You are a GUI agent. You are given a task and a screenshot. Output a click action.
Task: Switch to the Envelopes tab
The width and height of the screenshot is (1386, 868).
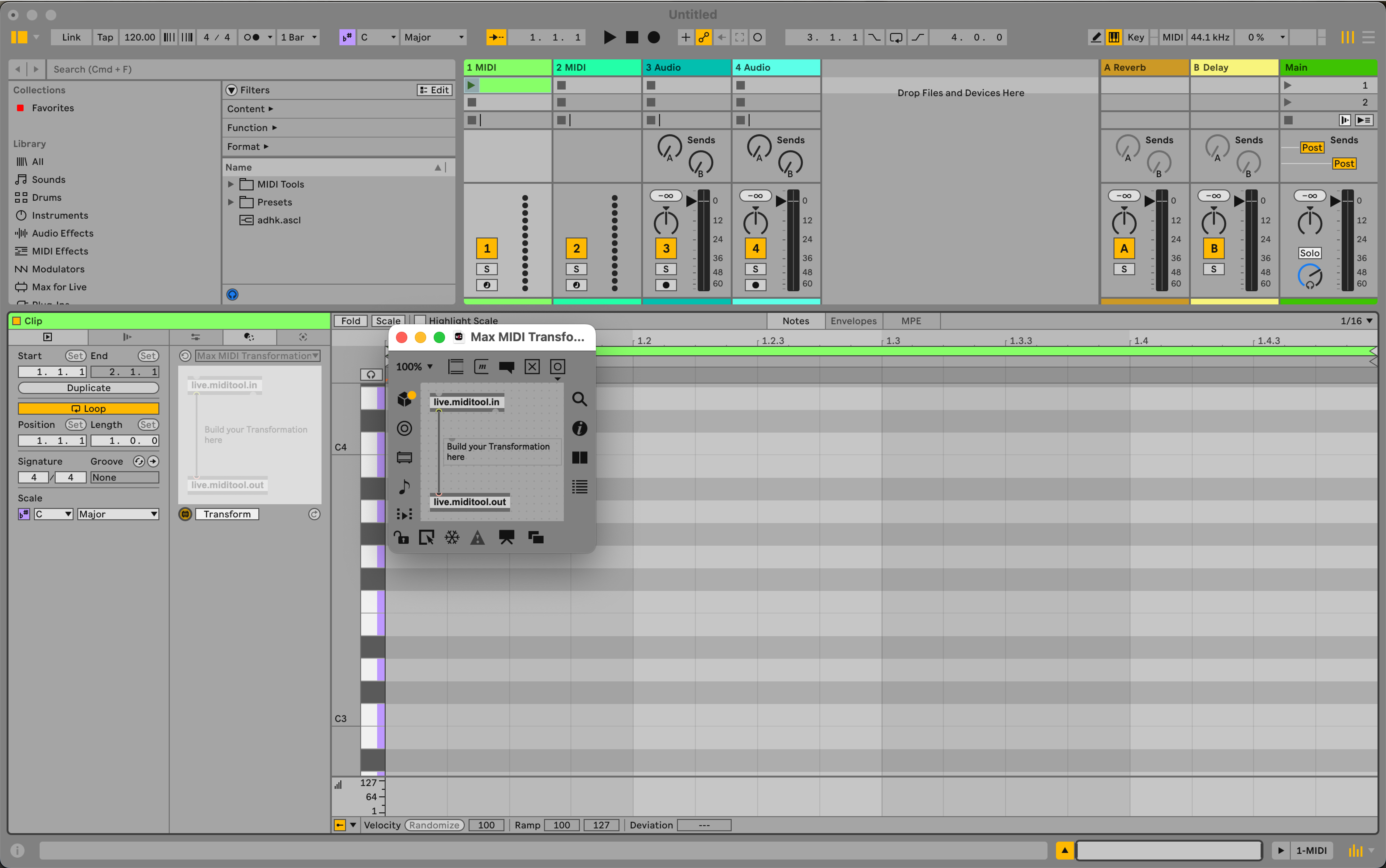click(853, 321)
